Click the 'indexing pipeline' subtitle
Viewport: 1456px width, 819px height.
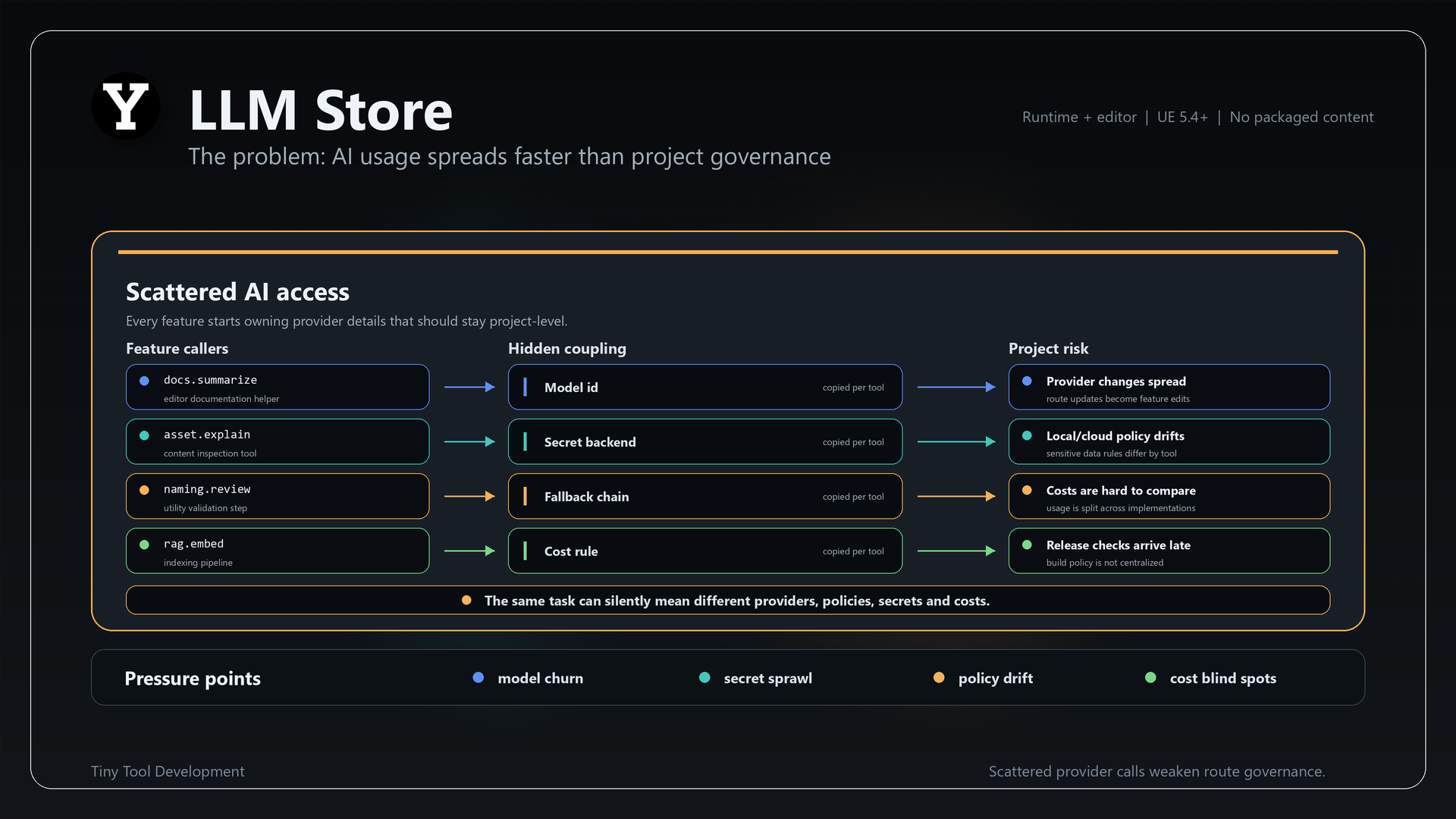(x=198, y=563)
